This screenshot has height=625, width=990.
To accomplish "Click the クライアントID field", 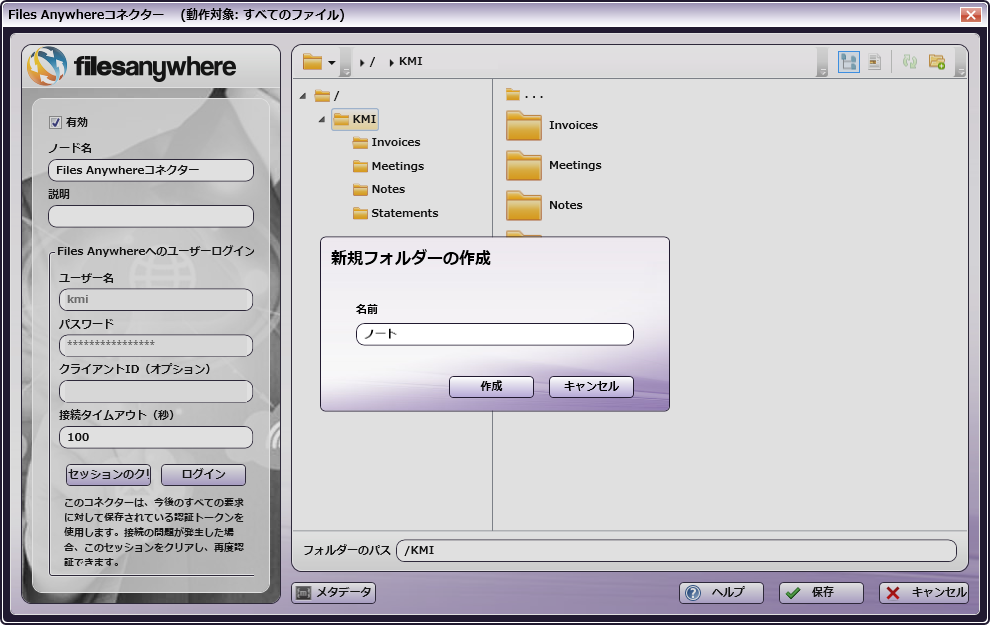I will (156, 391).
